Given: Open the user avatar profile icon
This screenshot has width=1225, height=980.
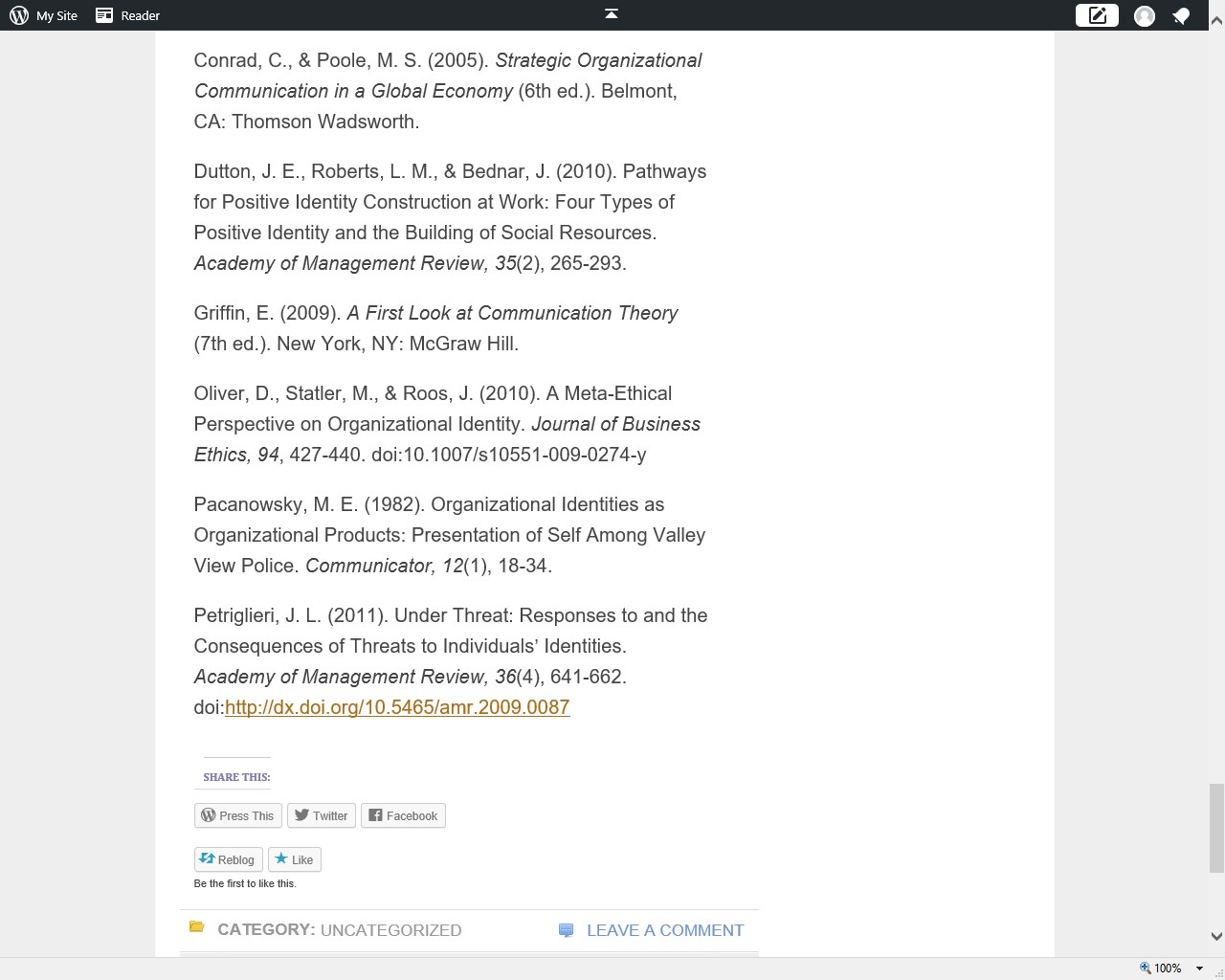Looking at the screenshot, I should (x=1144, y=16).
